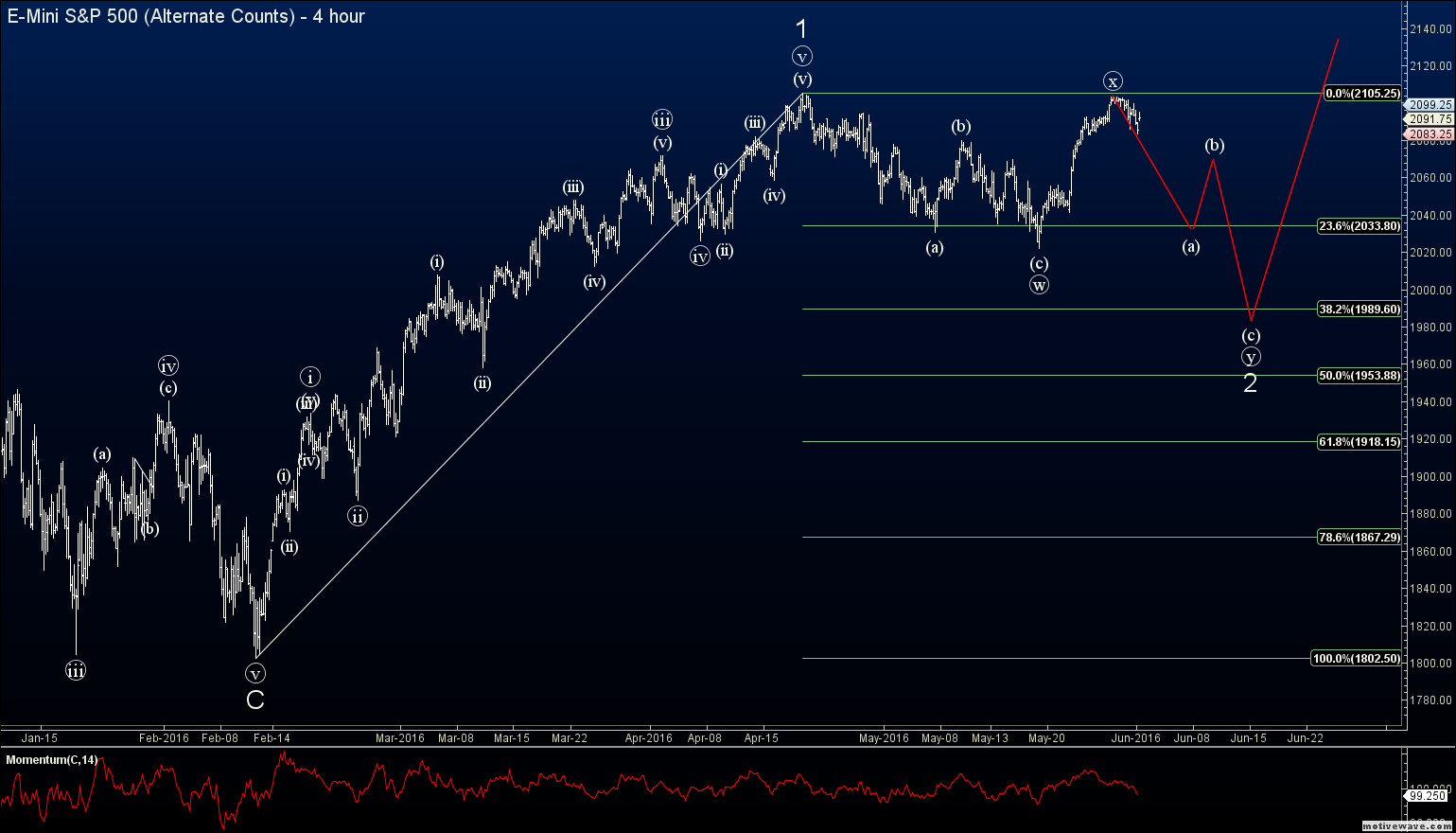The height and width of the screenshot is (833, 1456).
Task: Select the 61.8%(1918.15) retracement label
Action: (x=1359, y=442)
